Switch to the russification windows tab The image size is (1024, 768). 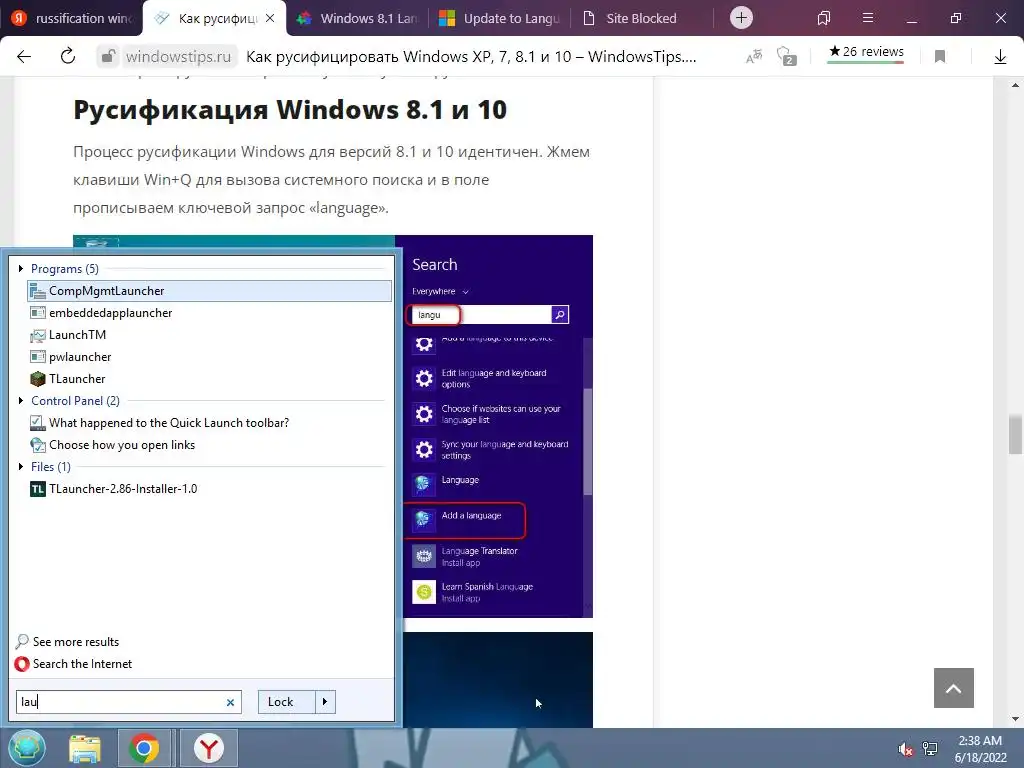click(x=73, y=18)
